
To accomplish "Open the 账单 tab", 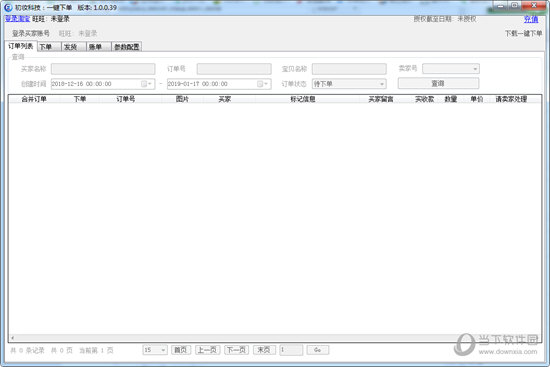I will point(99,47).
